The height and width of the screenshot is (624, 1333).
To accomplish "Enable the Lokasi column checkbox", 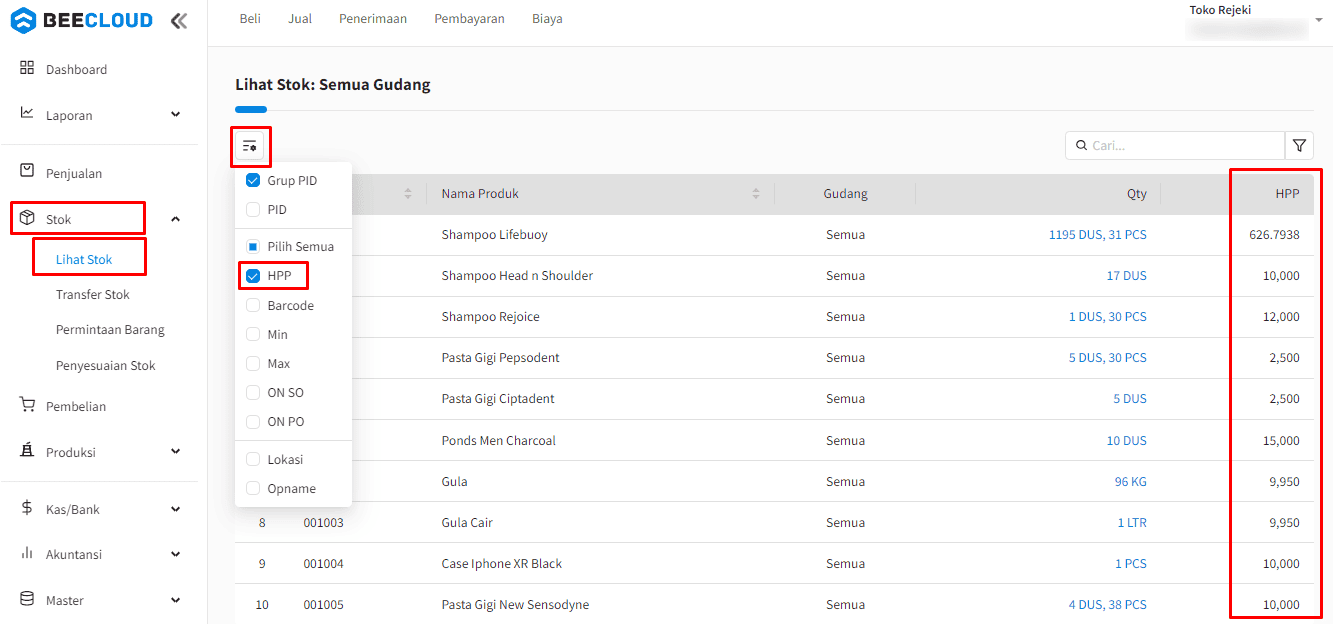I will click(x=253, y=460).
